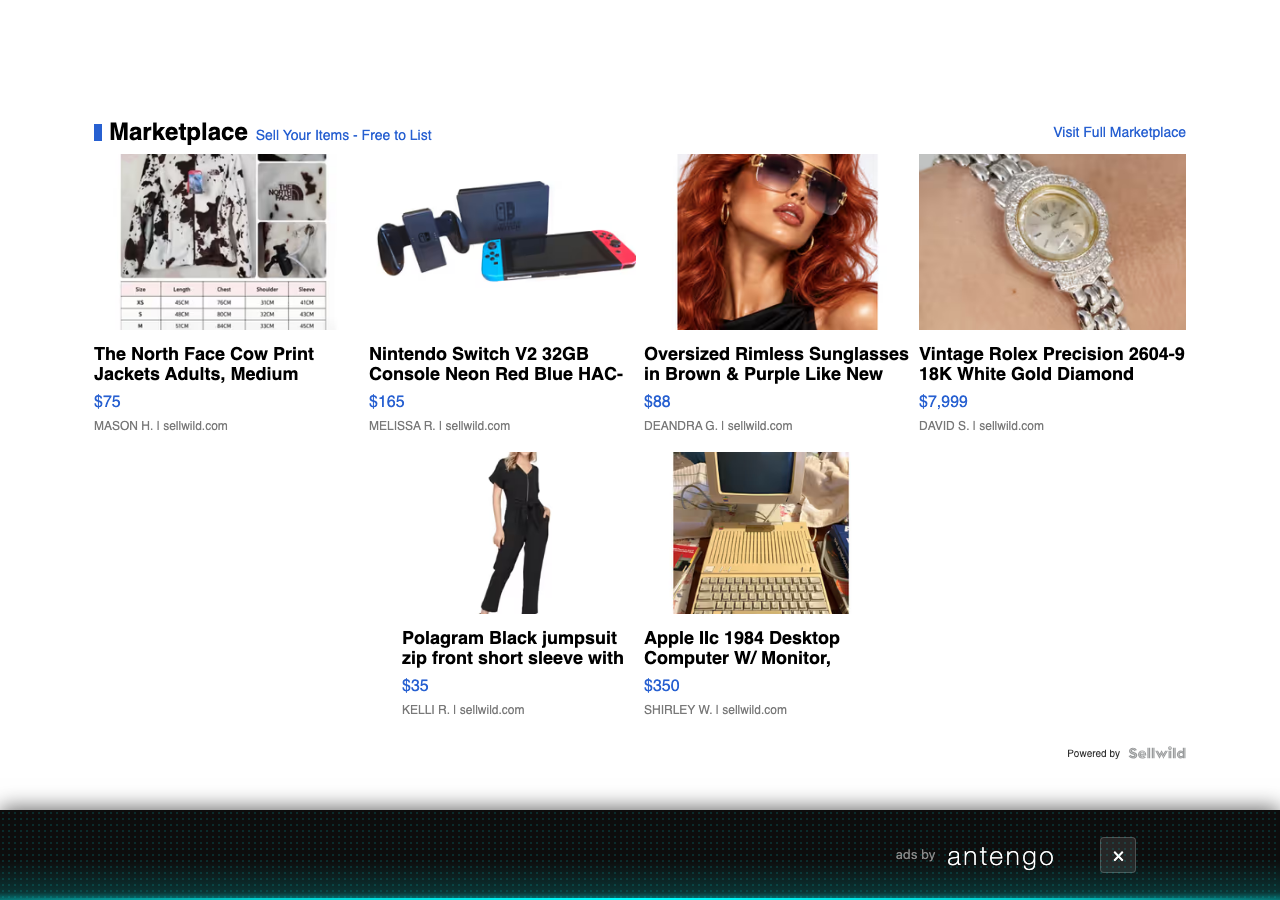1280x900 pixels.
Task: Select the $350 price
Action: click(x=662, y=686)
